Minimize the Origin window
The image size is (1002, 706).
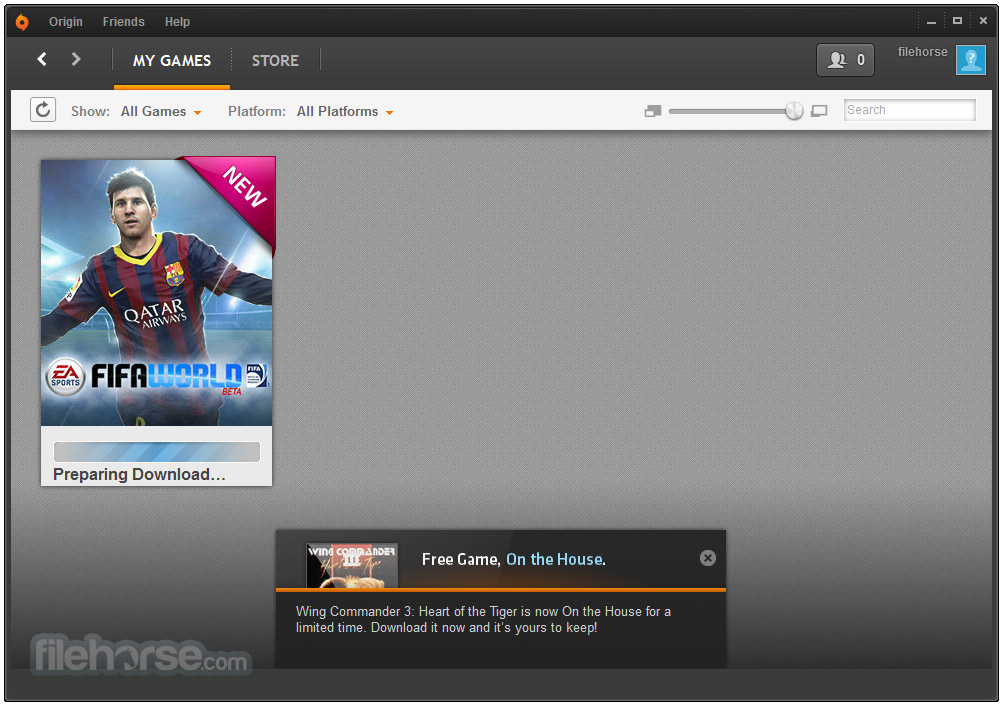tap(931, 21)
